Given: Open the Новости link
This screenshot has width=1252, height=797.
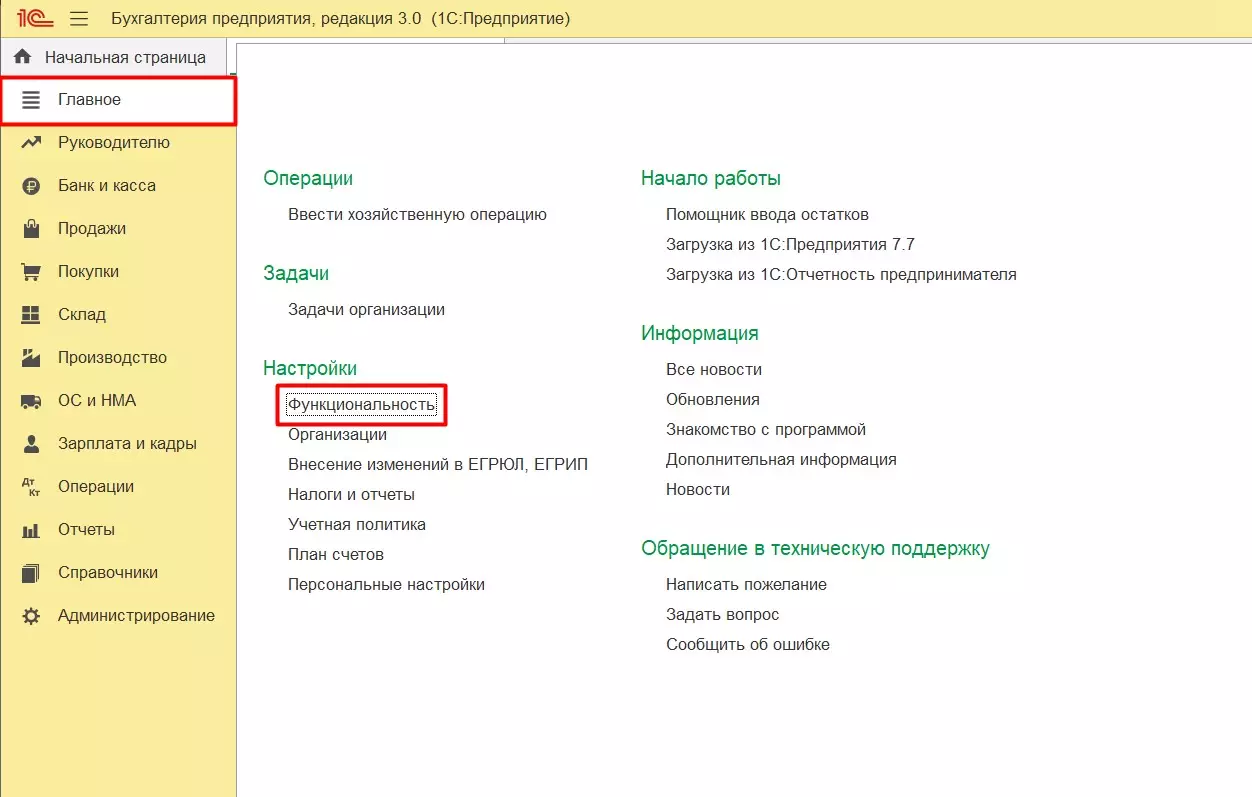Looking at the screenshot, I should point(698,490).
